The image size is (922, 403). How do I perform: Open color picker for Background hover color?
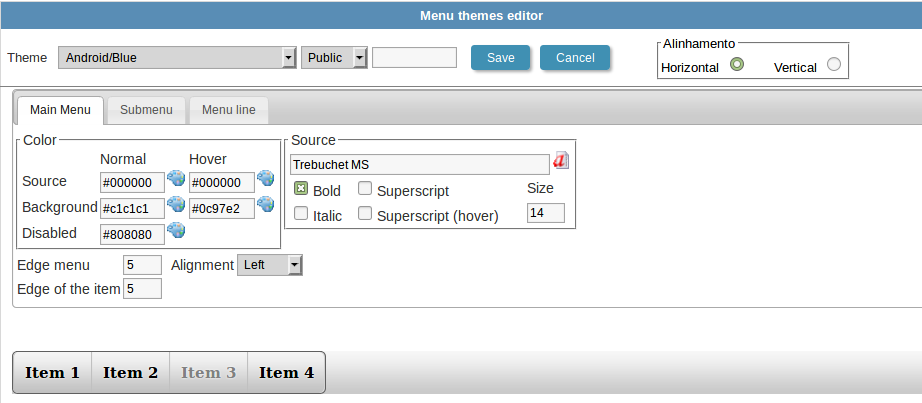pos(266,204)
